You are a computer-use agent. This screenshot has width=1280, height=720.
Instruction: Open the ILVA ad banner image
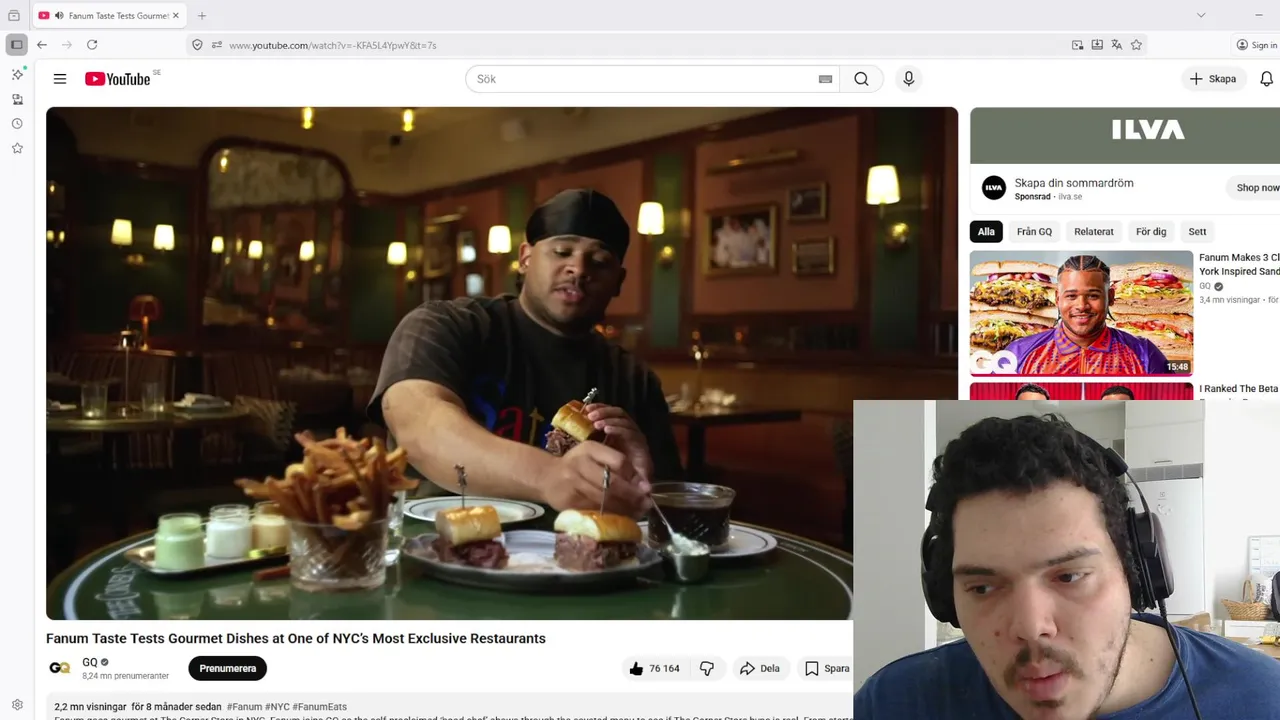[1125, 135]
